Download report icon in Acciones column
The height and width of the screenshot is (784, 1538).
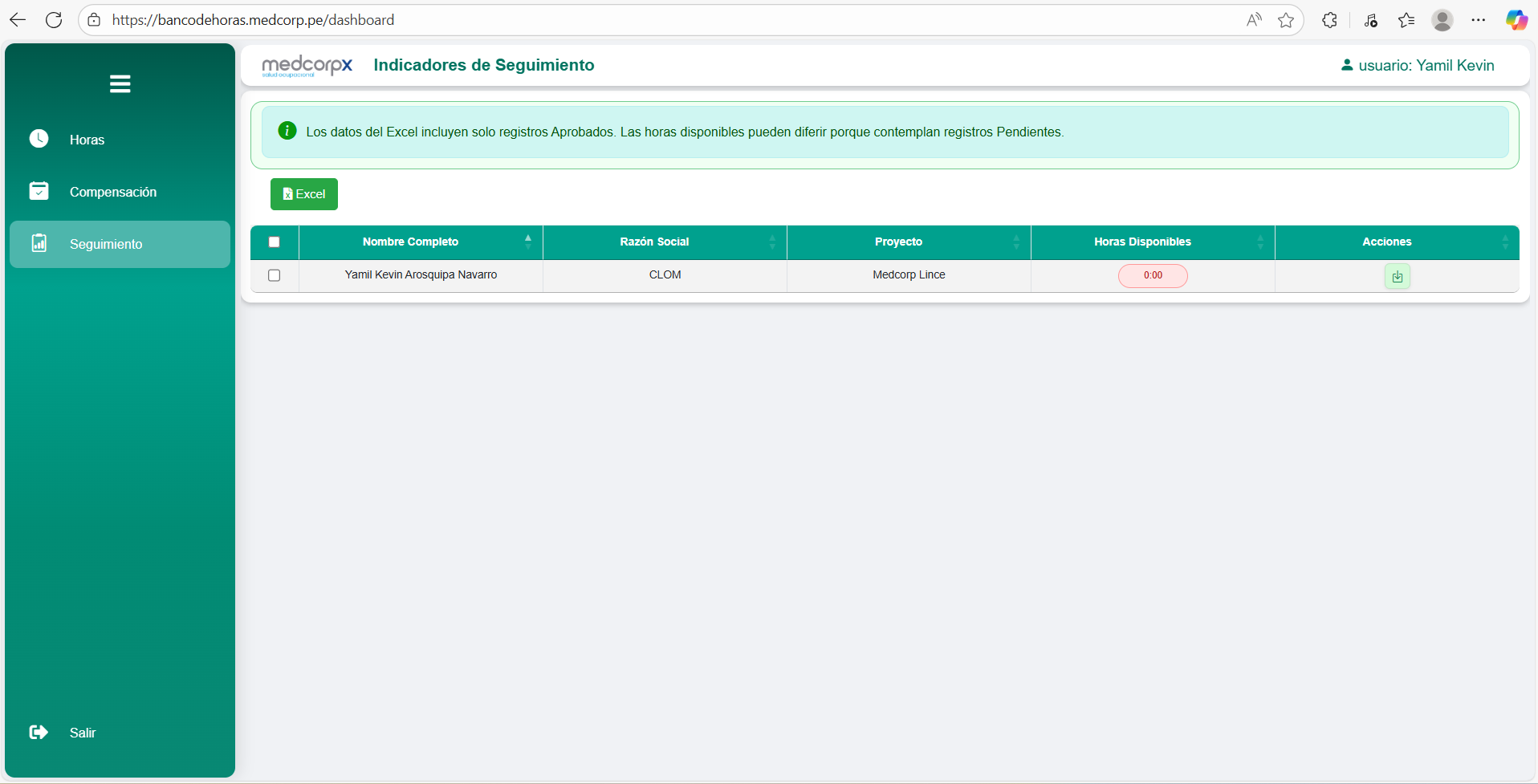pyautogui.click(x=1397, y=276)
